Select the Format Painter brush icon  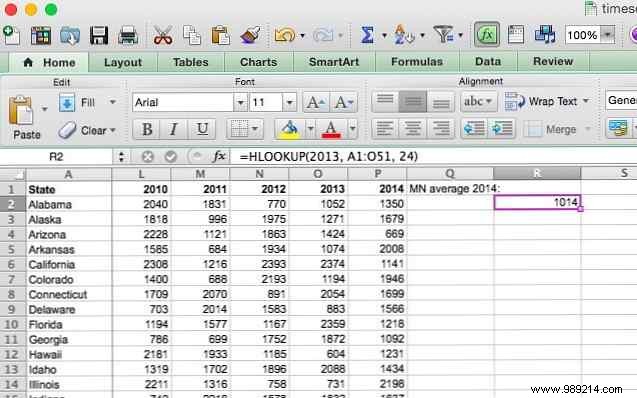point(250,35)
